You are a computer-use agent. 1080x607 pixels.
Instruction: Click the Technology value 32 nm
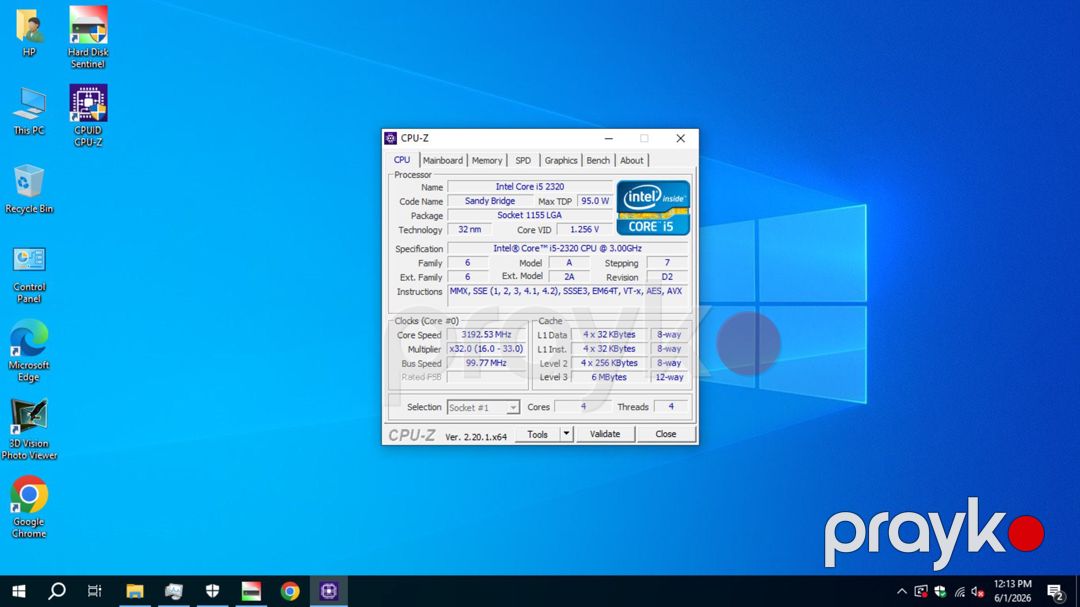(x=470, y=229)
